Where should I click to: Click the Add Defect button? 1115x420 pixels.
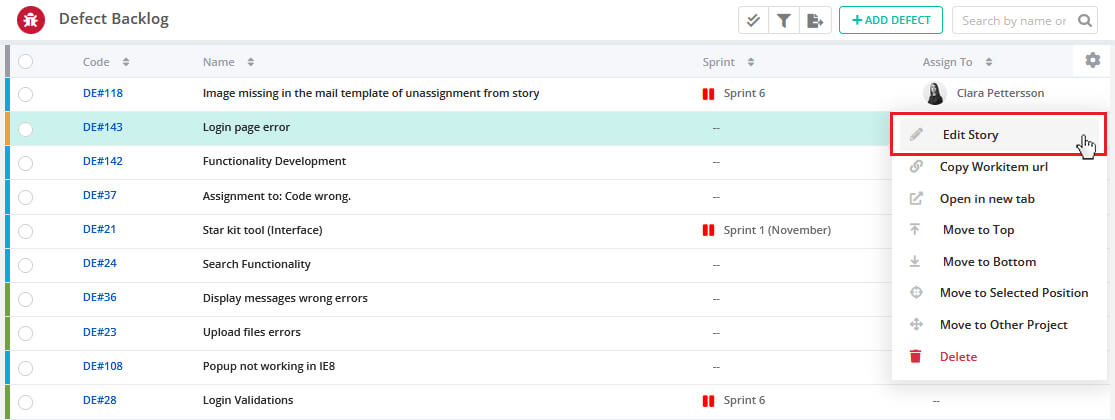point(891,20)
